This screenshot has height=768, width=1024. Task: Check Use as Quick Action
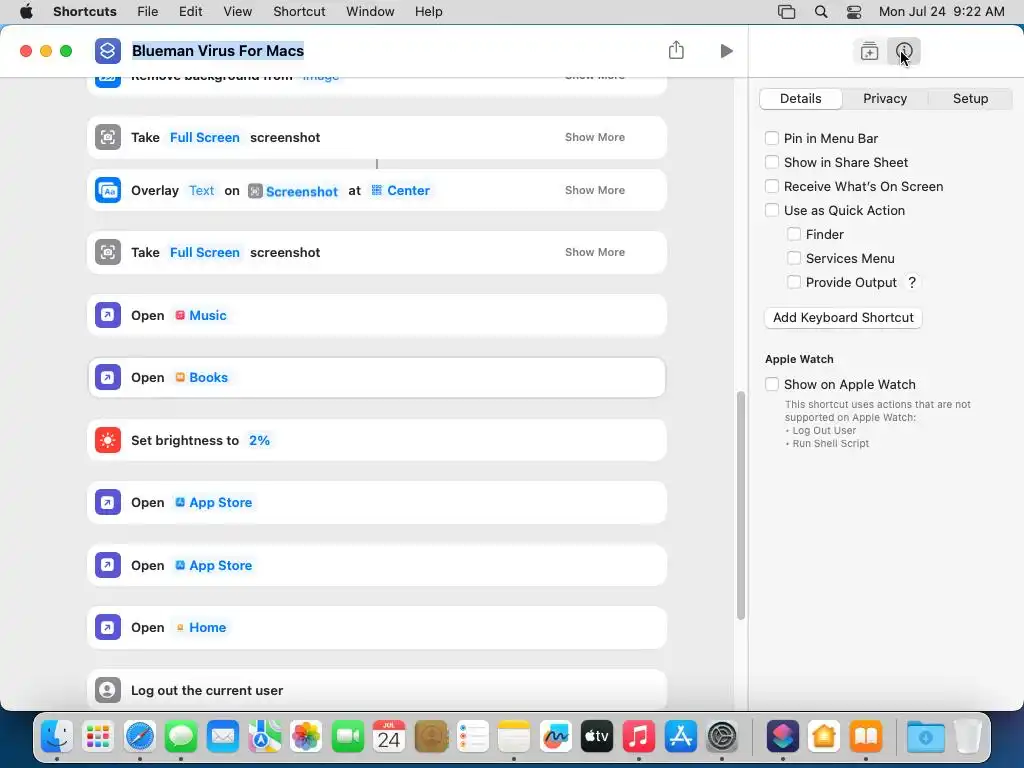pyautogui.click(x=772, y=210)
